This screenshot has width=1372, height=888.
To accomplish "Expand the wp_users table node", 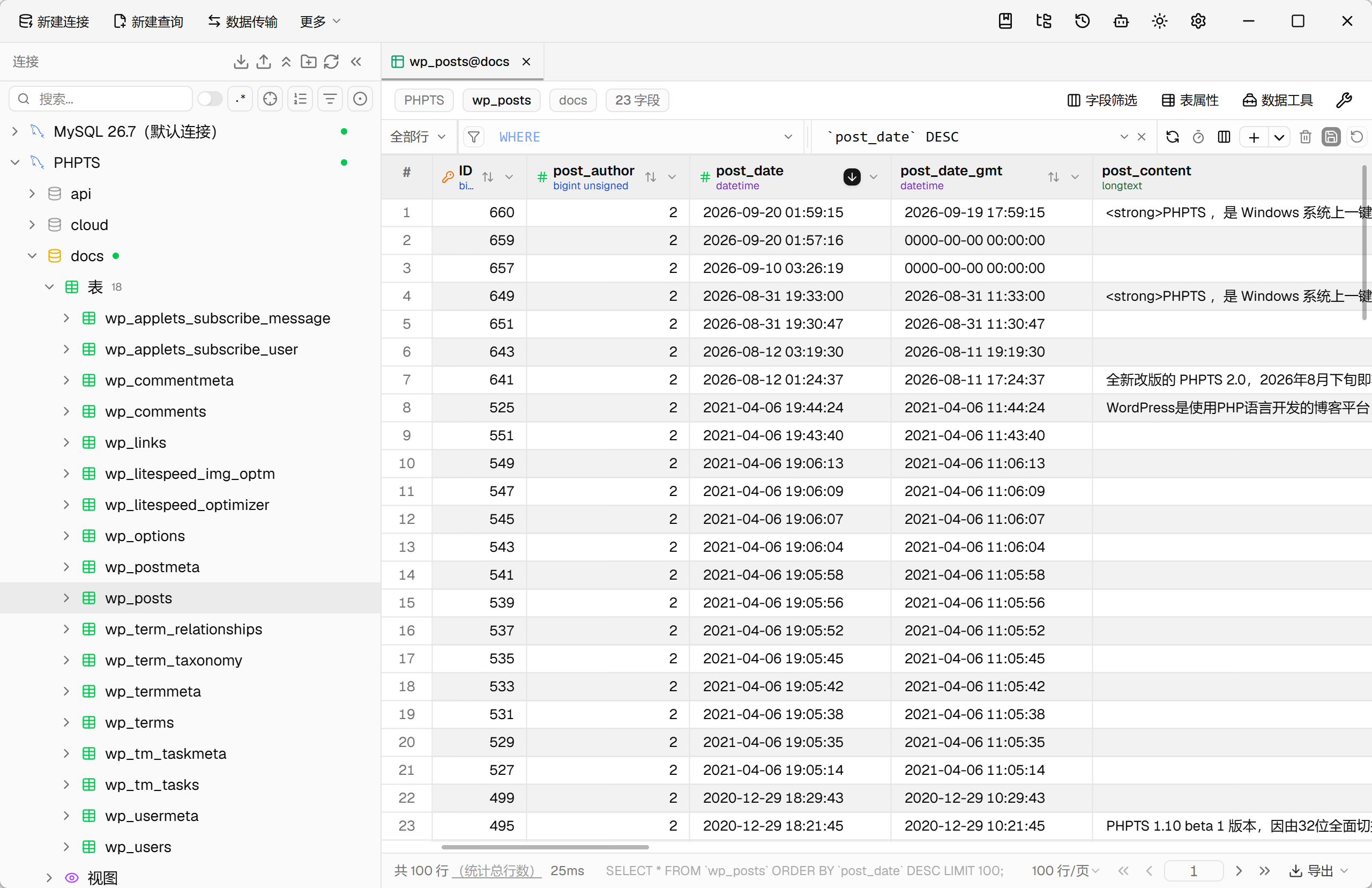I will pos(66,847).
